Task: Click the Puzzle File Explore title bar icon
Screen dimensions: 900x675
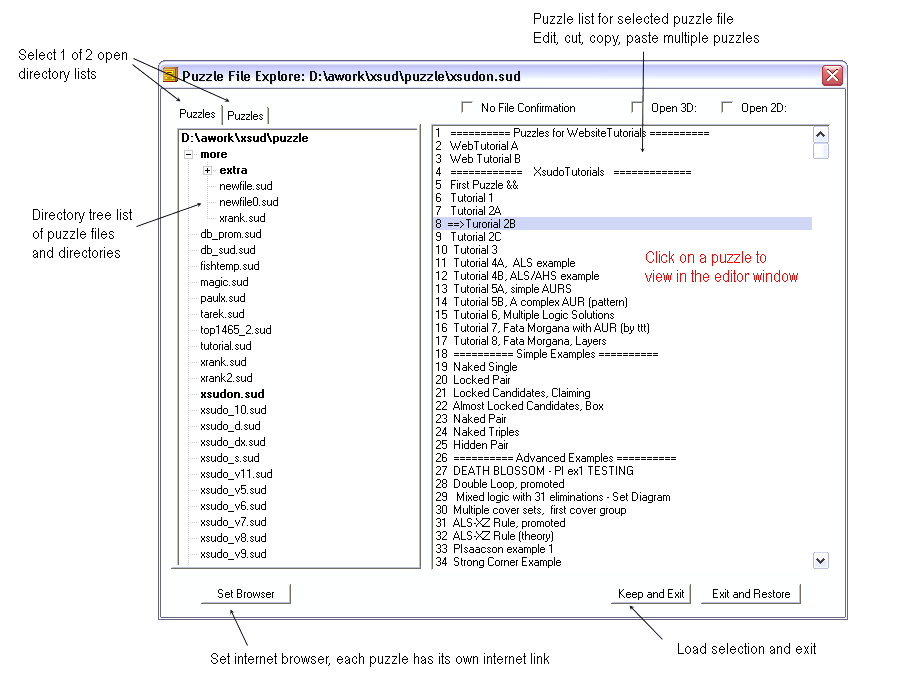Action: [x=171, y=76]
